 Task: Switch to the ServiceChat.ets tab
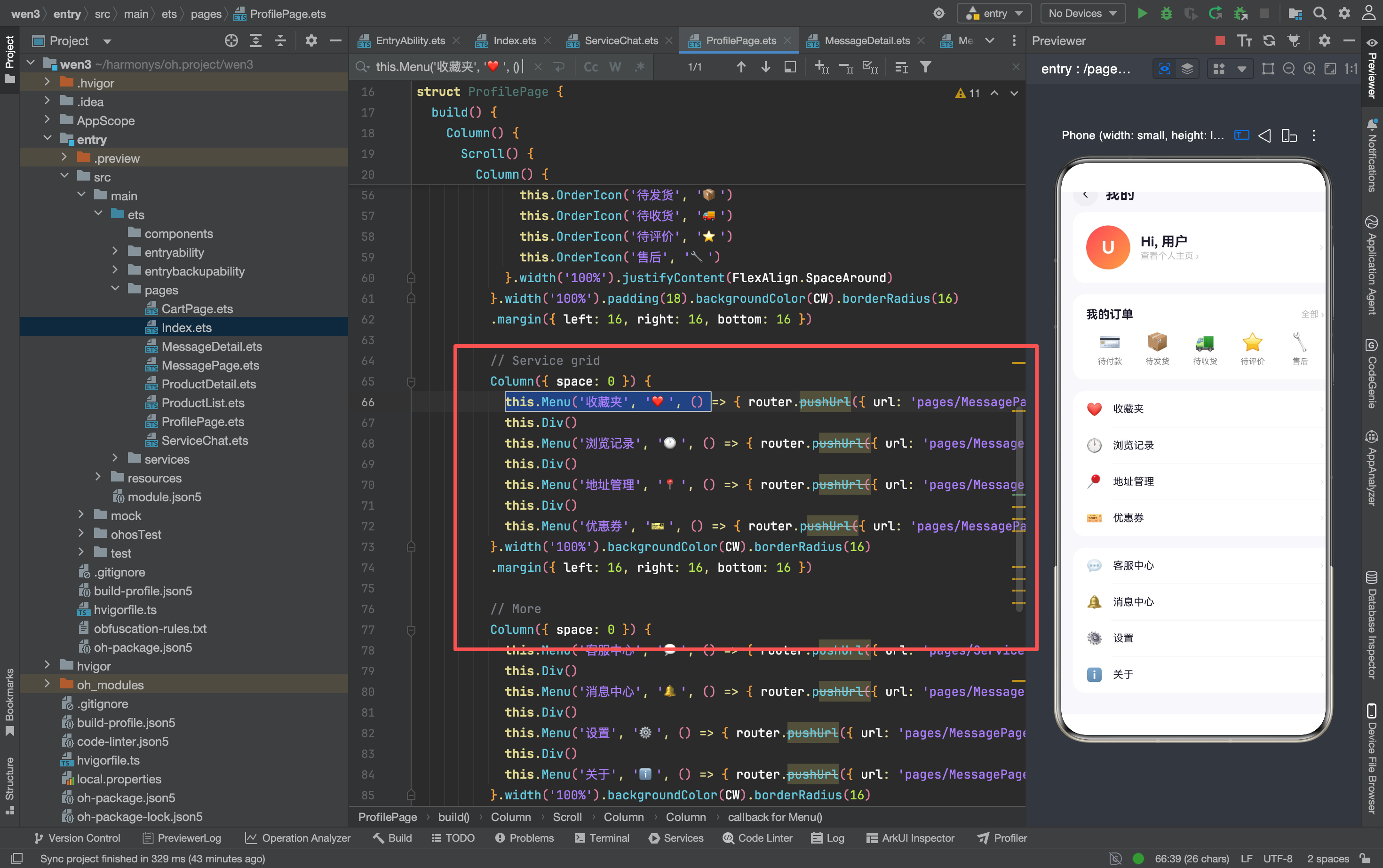point(620,40)
